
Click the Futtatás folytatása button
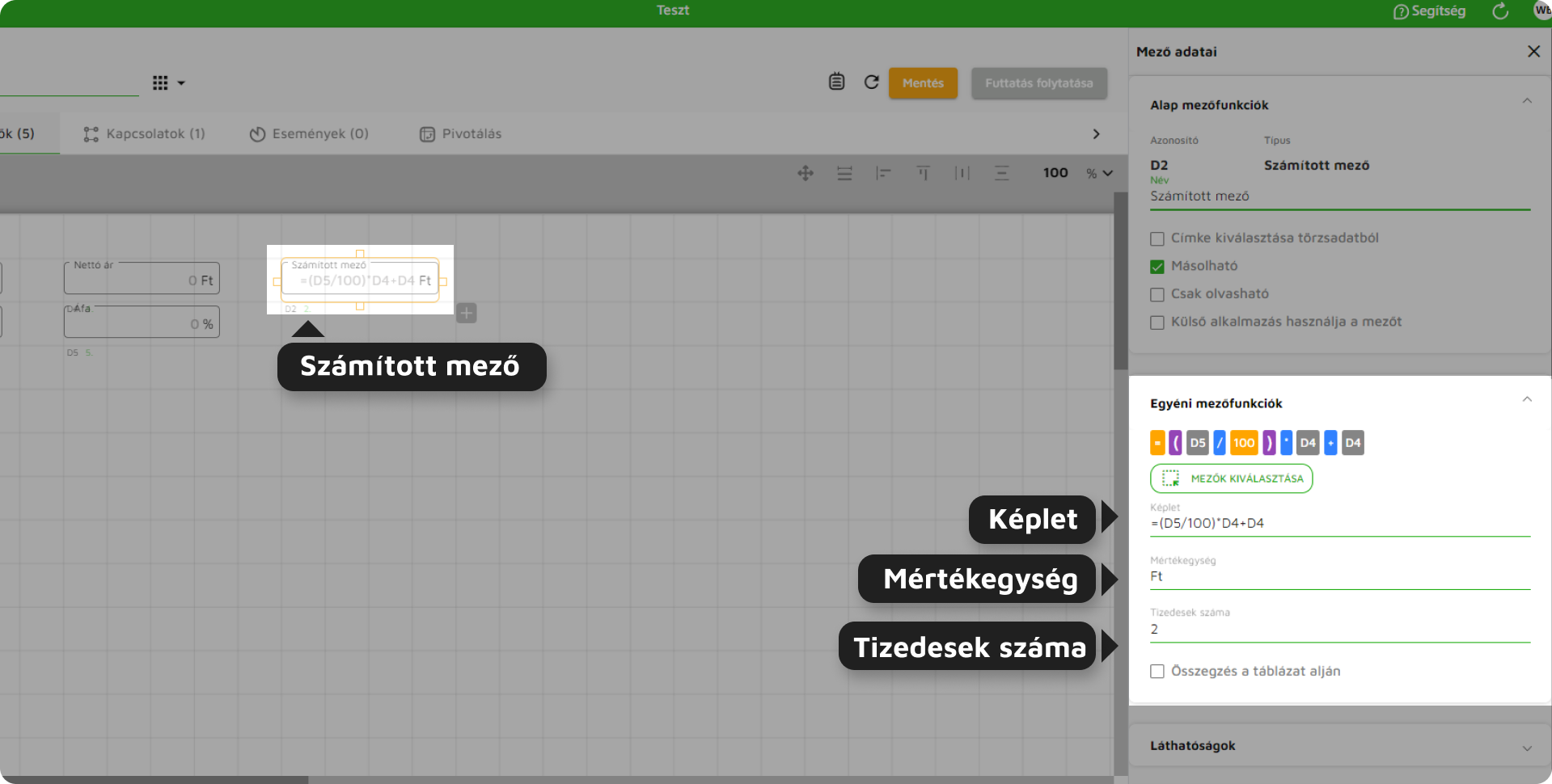pos(1038,83)
